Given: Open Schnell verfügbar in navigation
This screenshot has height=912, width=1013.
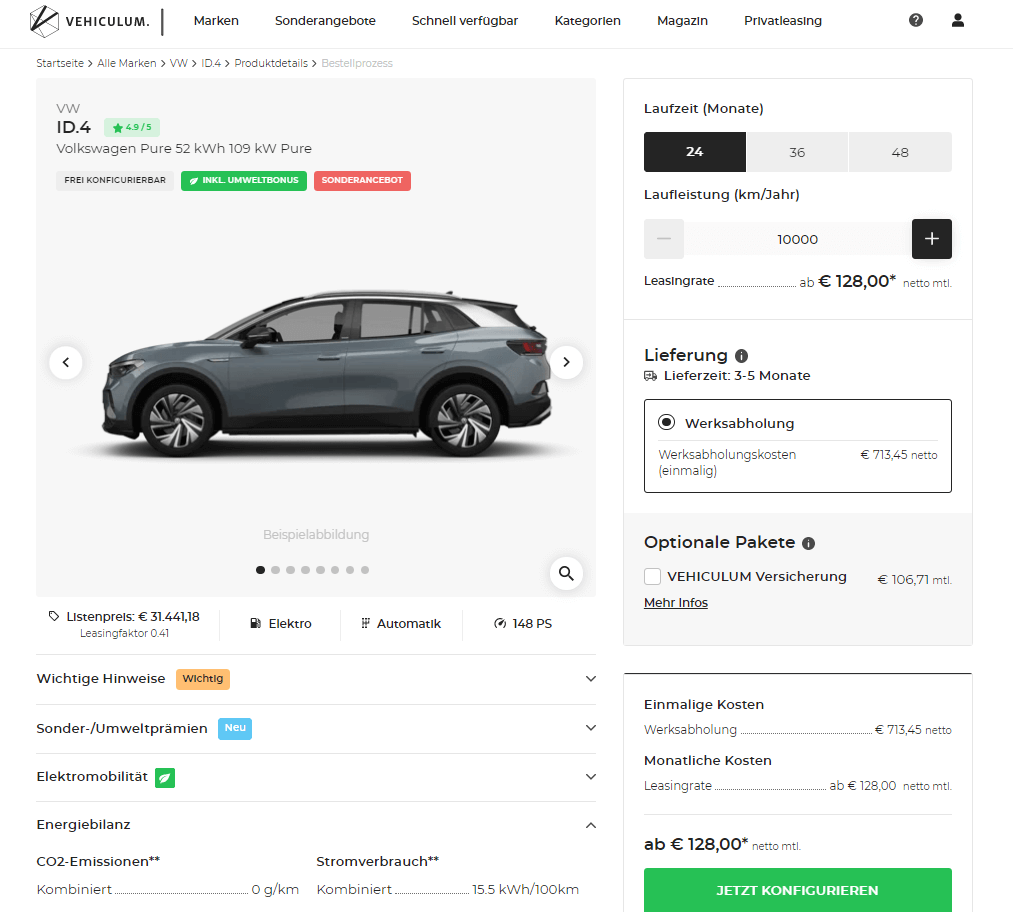Looking at the screenshot, I should coord(465,21).
